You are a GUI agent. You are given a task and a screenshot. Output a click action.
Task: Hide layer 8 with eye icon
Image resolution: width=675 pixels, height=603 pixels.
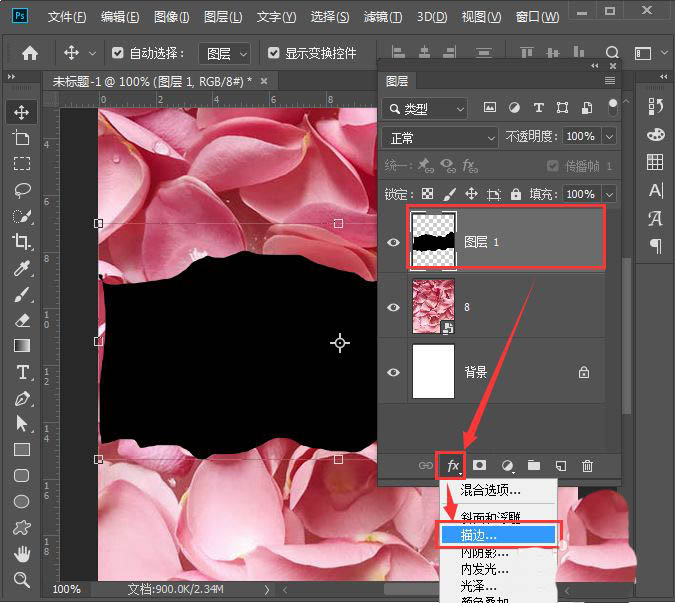(x=393, y=307)
